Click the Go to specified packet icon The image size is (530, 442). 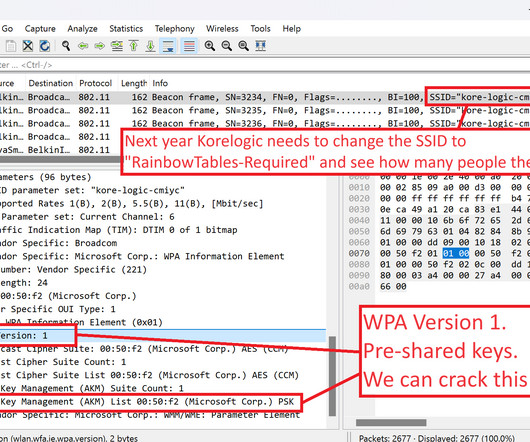point(117,46)
